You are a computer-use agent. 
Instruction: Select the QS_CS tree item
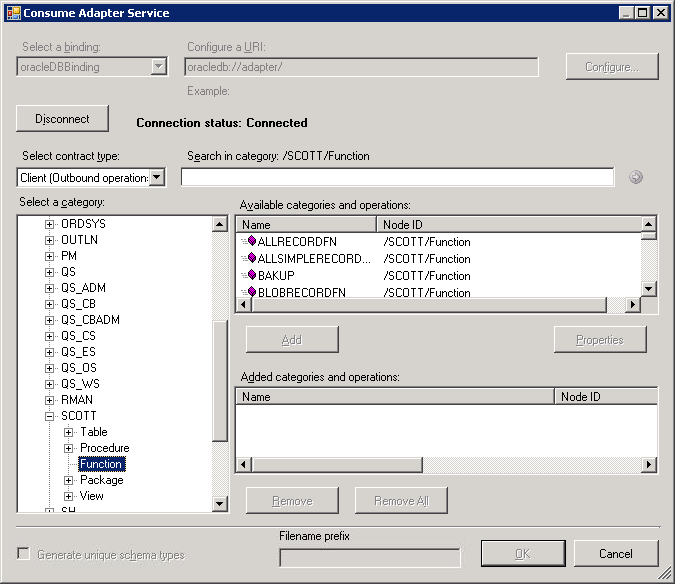click(78, 336)
